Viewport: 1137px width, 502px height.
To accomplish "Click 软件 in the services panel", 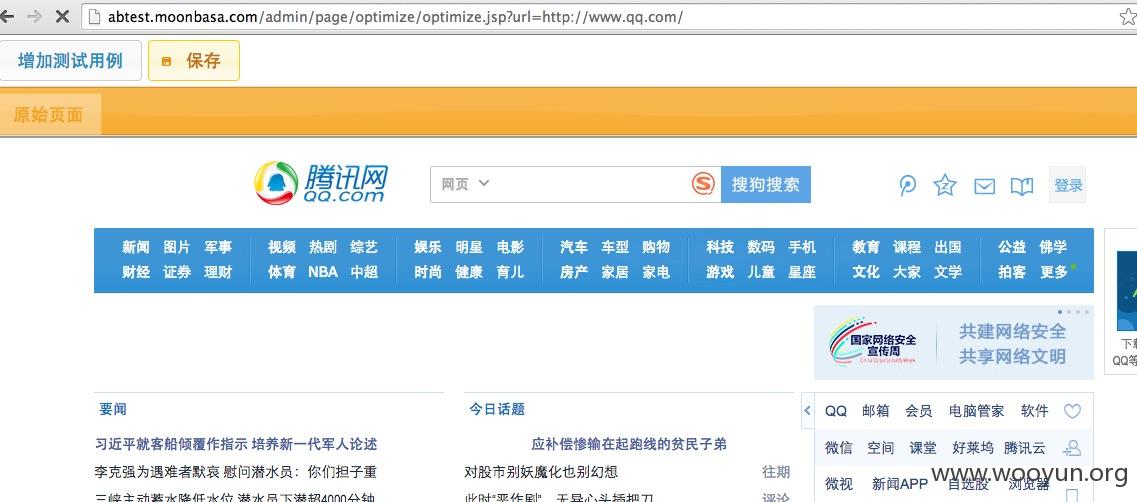I will 1034,411.
